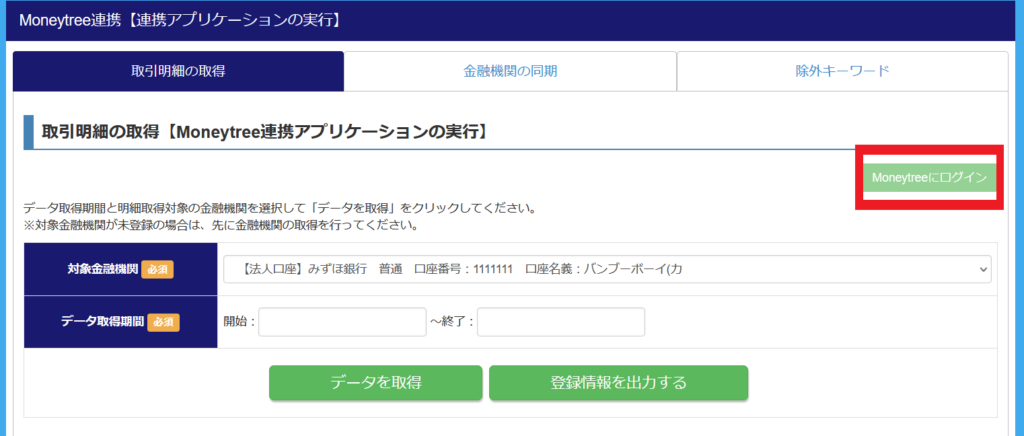Click the 必須 badge beside 対象金融機関
This screenshot has height=436, width=1024.
[157, 269]
